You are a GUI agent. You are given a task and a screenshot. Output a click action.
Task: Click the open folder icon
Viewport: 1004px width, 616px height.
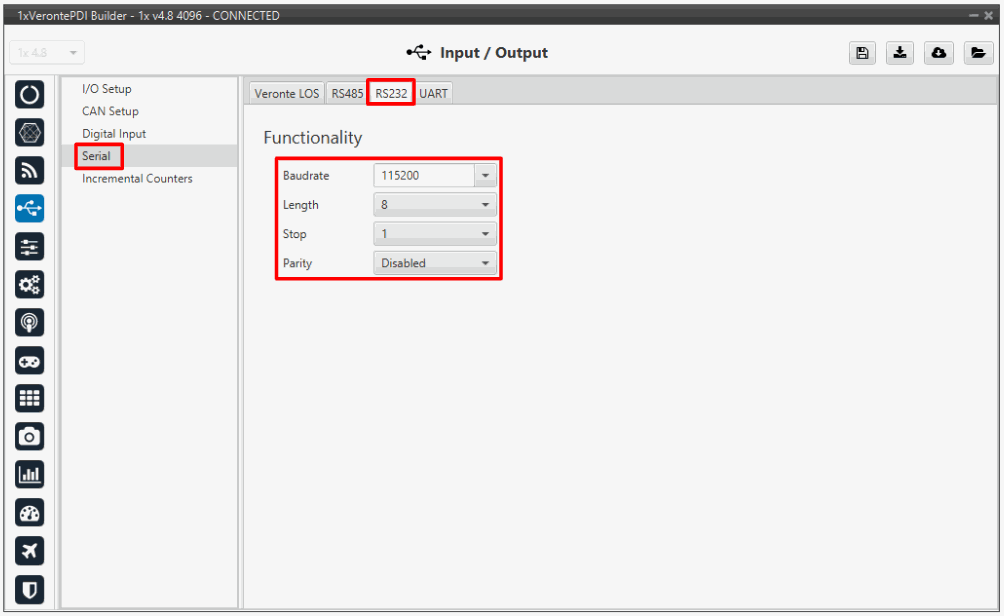[977, 53]
